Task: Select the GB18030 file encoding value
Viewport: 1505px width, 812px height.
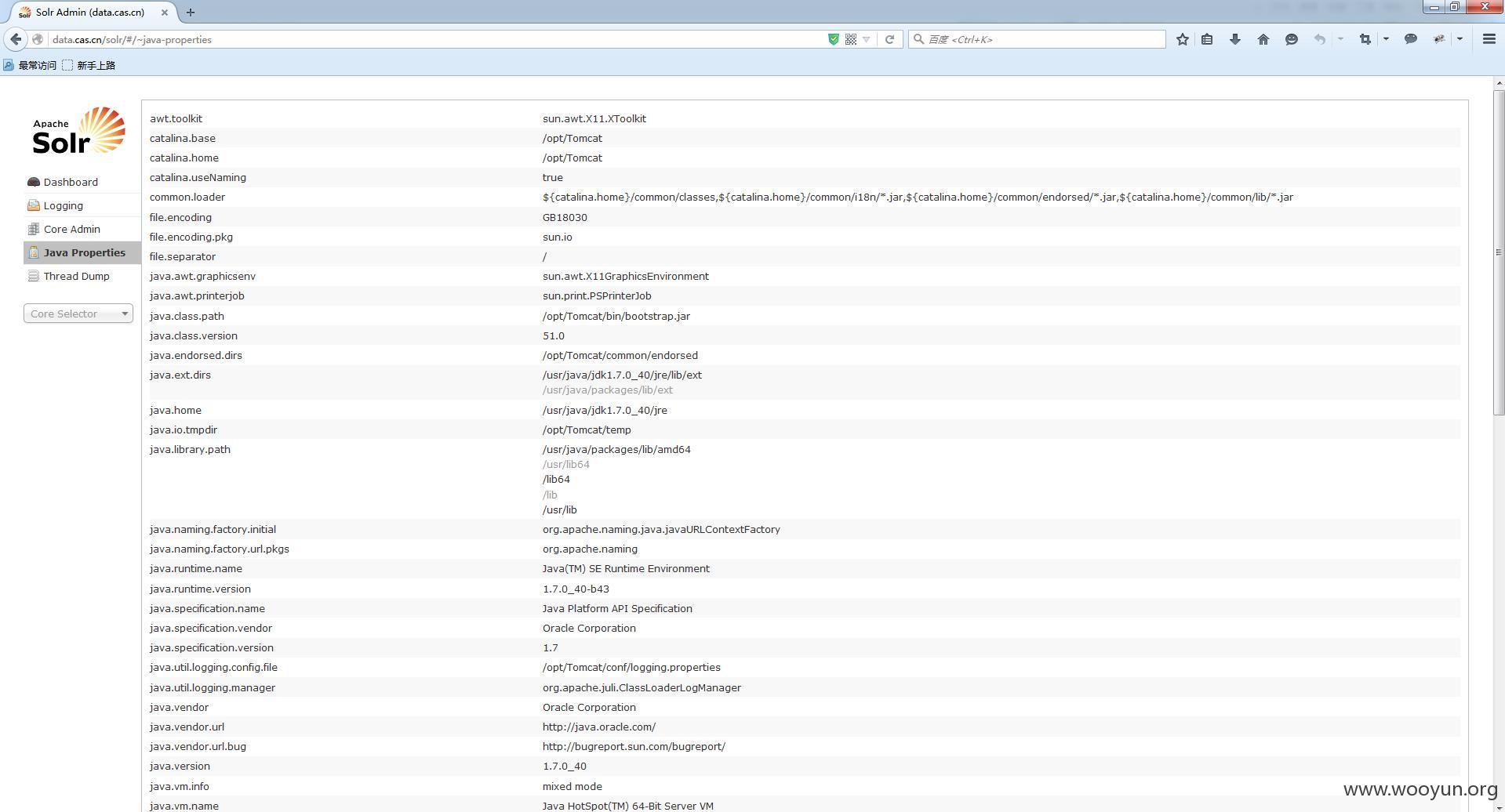Action: 565,218
